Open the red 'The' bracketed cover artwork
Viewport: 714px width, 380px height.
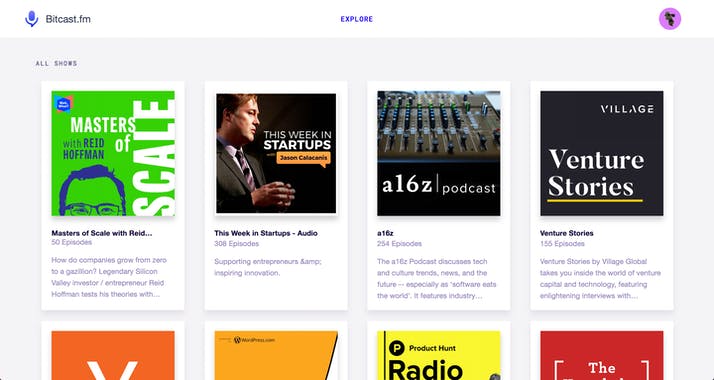(x=602, y=355)
